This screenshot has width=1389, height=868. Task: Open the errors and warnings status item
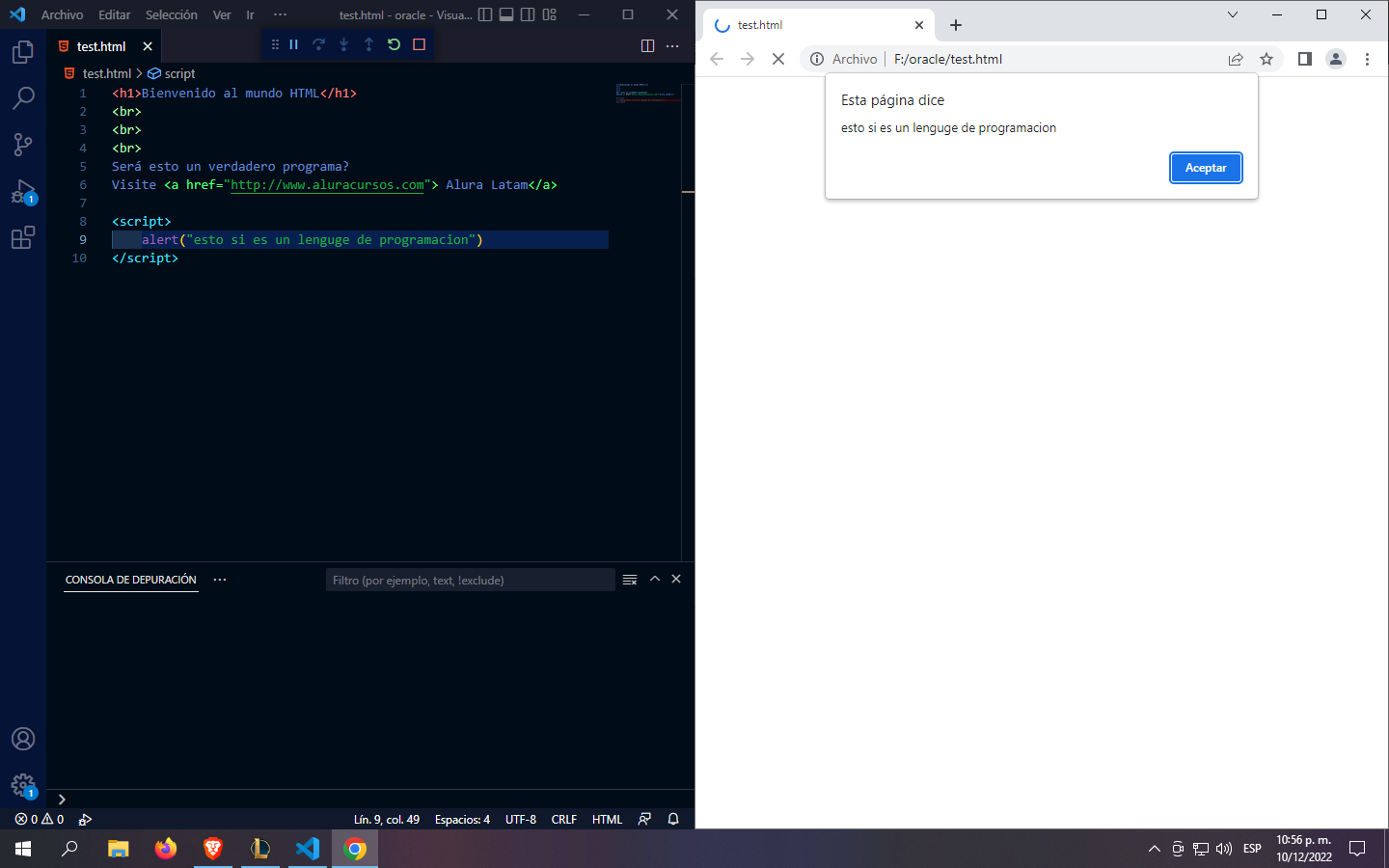40,819
